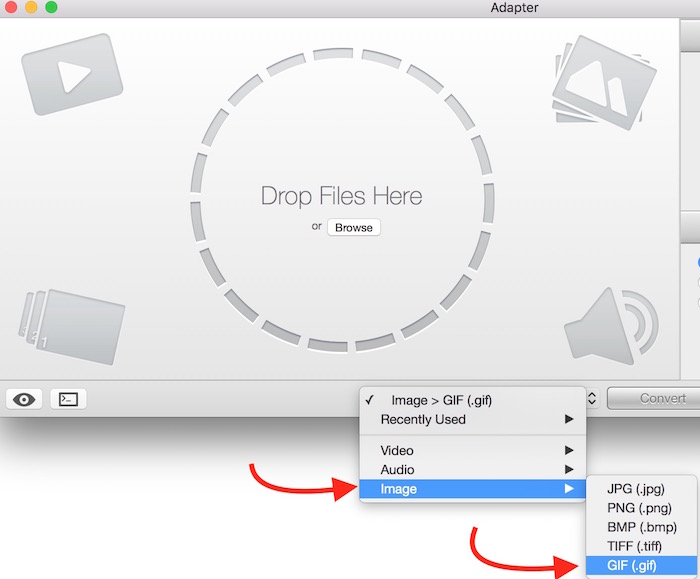Expand the Audio format submenu
The image size is (700, 579).
pyautogui.click(x=472, y=469)
